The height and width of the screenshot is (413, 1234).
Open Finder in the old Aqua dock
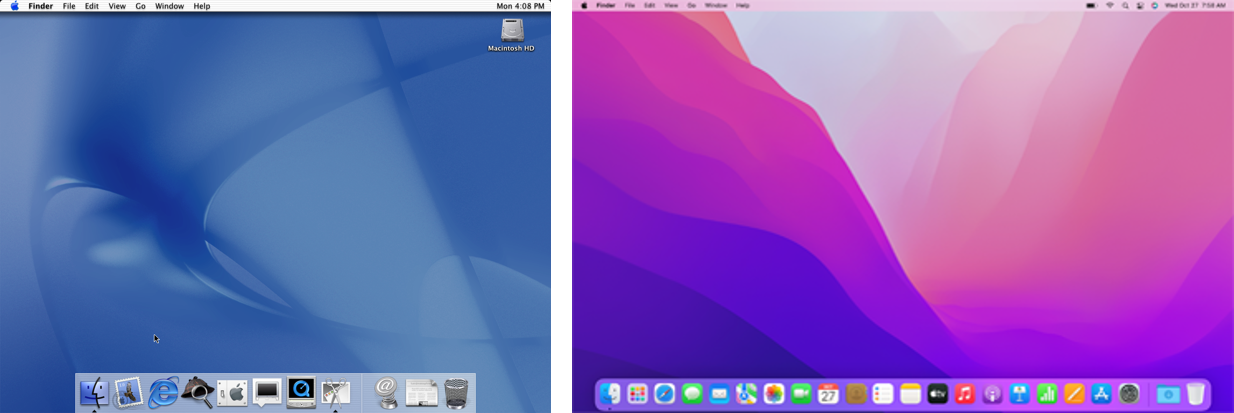[94, 393]
